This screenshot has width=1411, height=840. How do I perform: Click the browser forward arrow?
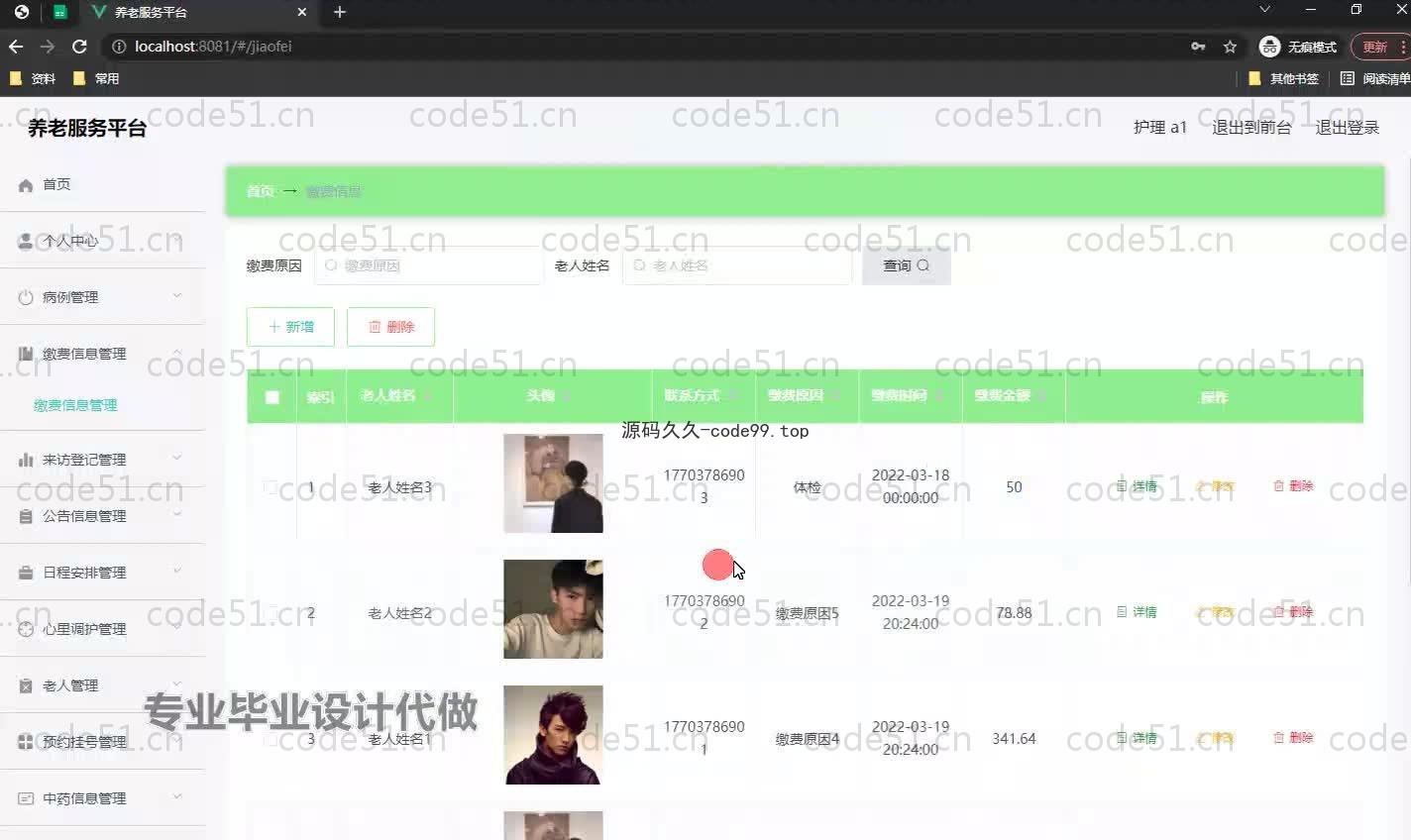(48, 47)
